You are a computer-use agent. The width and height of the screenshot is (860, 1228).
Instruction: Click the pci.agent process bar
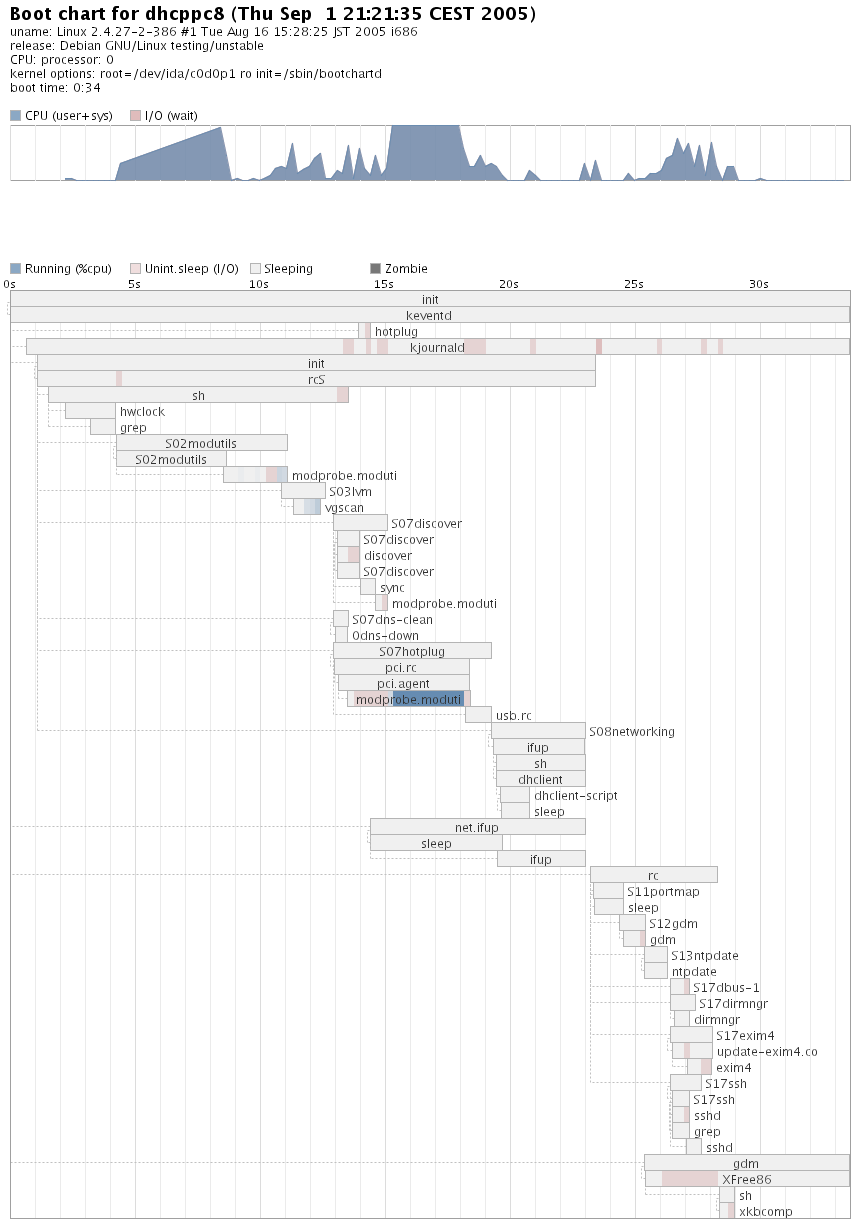[x=403, y=683]
